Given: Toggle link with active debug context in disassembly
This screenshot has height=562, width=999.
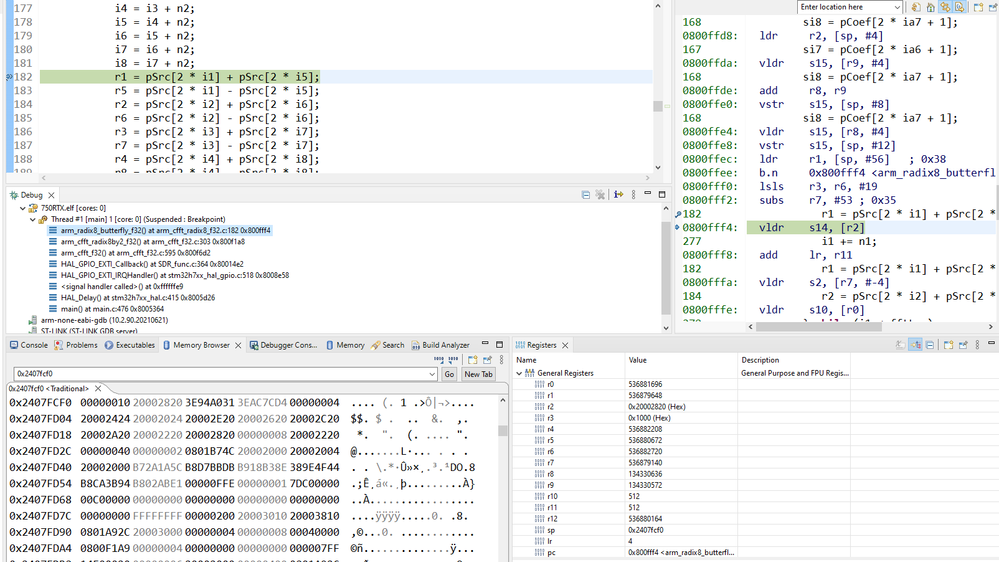Looking at the screenshot, I should [x=945, y=7].
